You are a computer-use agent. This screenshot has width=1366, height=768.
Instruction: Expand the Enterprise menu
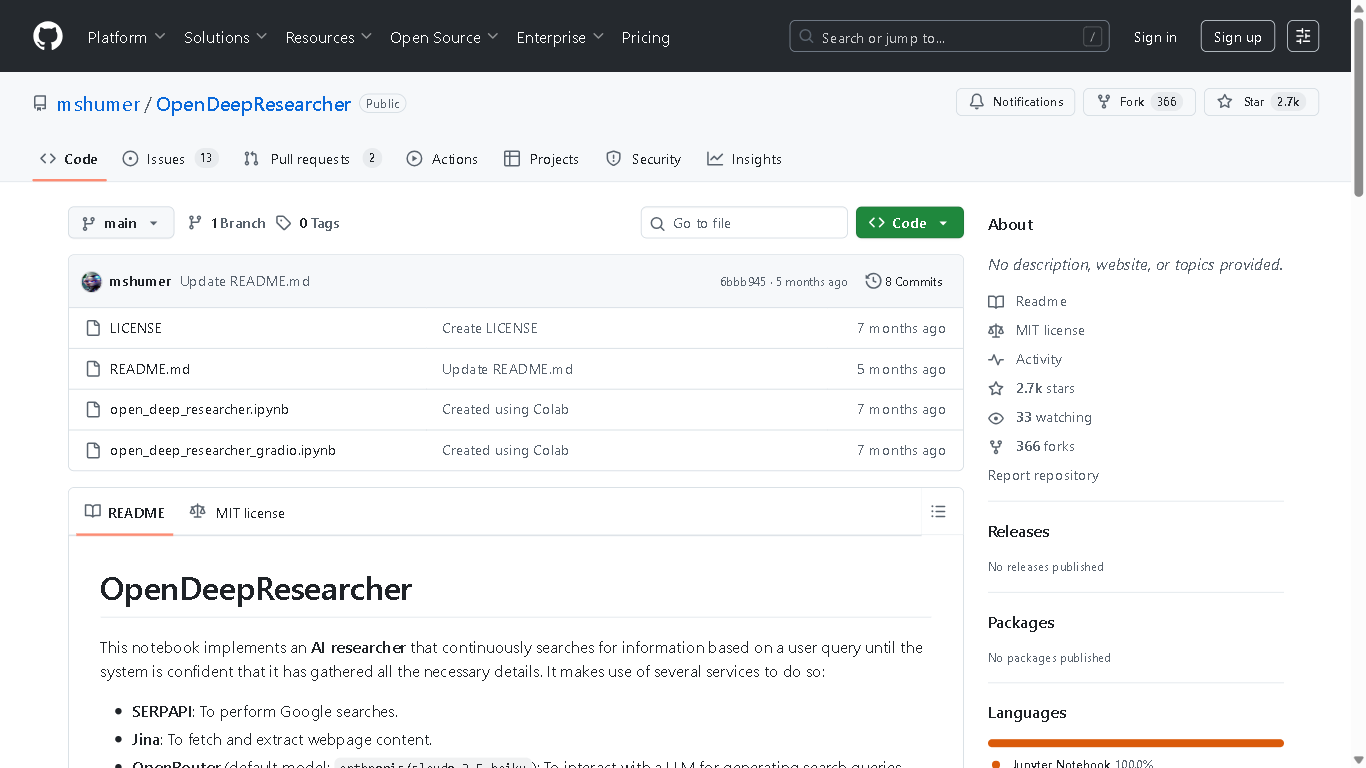click(x=560, y=37)
